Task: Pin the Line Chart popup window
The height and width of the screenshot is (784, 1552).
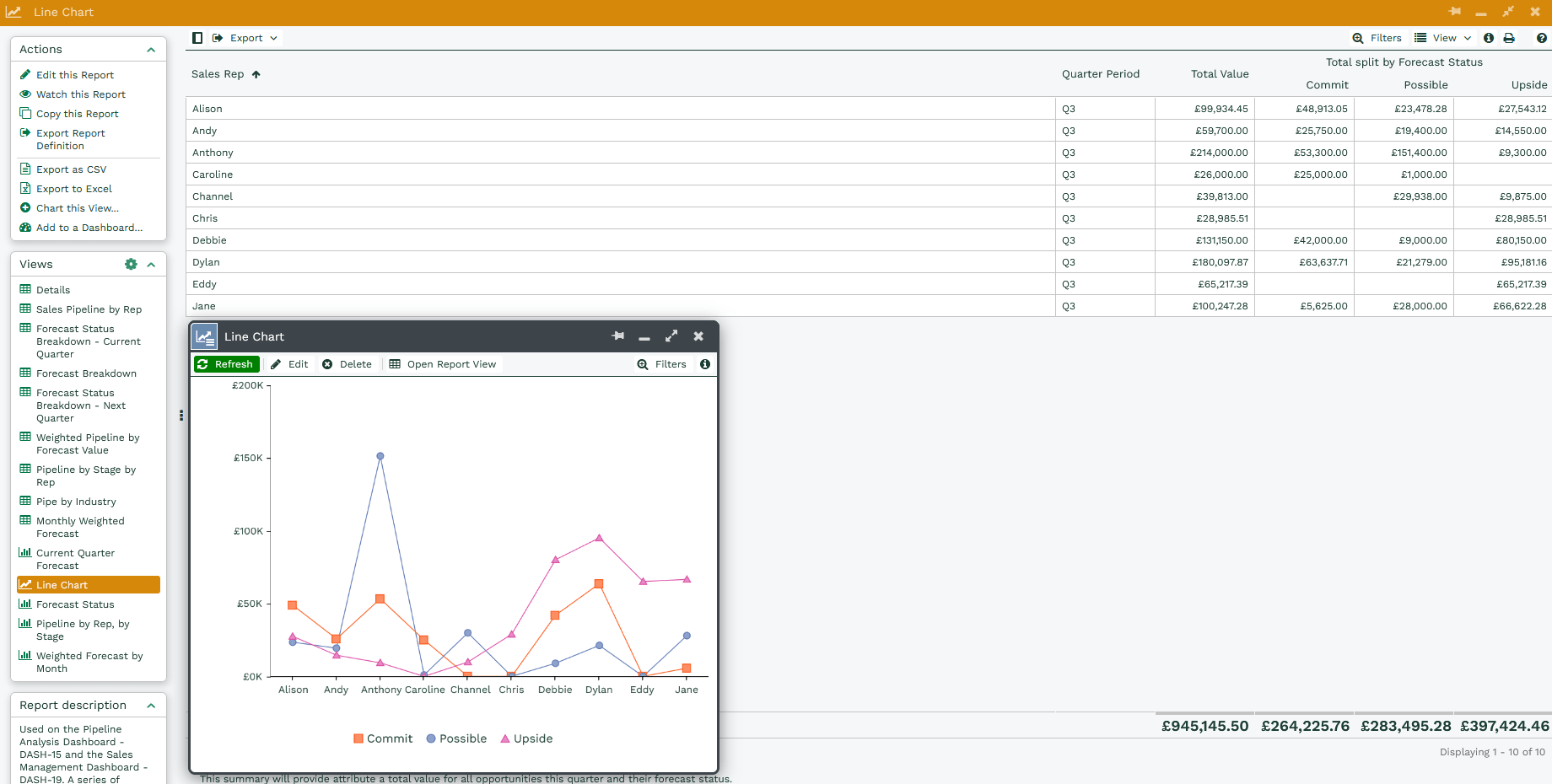Action: point(618,336)
